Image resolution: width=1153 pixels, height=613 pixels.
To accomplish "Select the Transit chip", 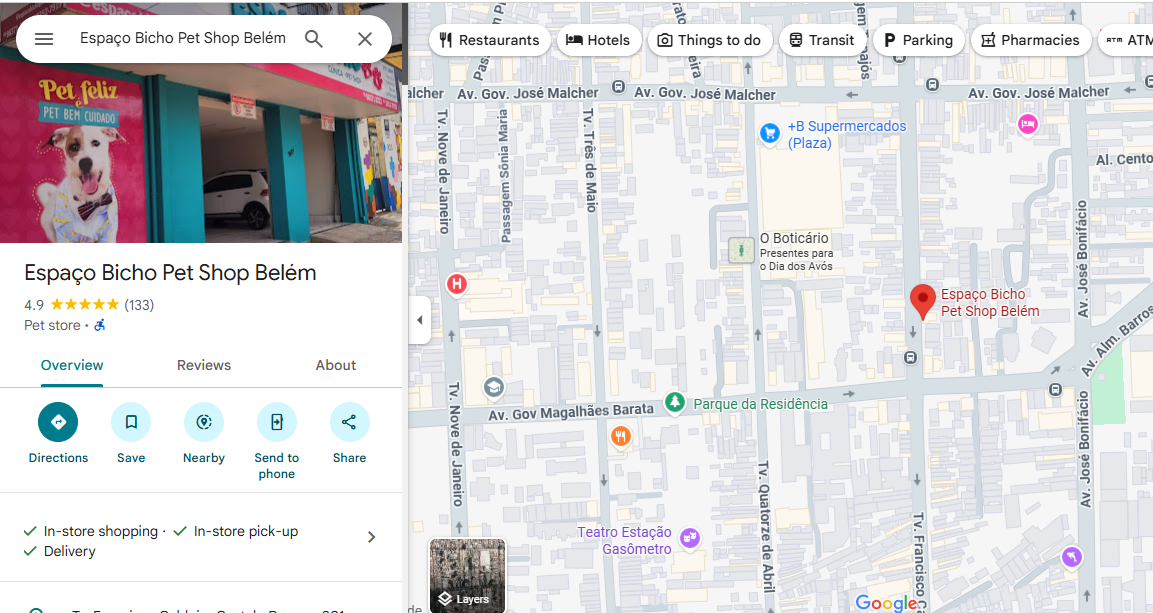I will coord(822,40).
